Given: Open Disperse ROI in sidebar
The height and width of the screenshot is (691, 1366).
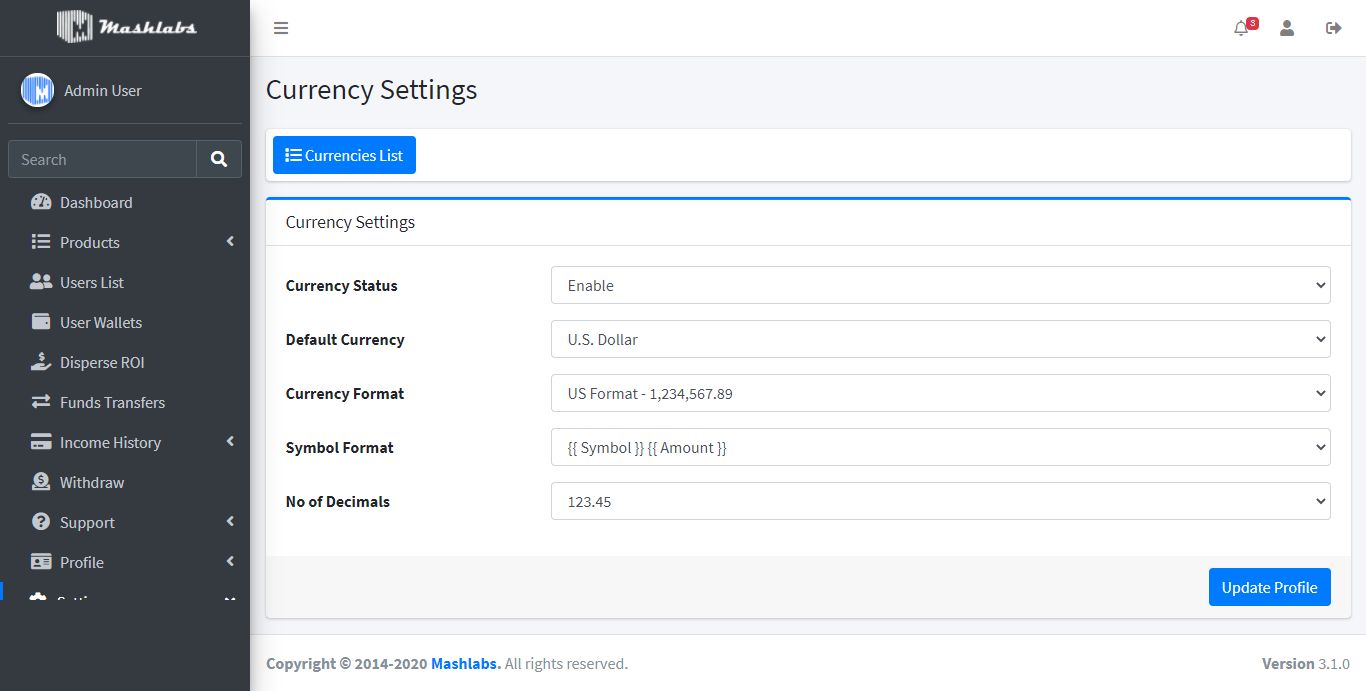Looking at the screenshot, I should click(x=102, y=362).
